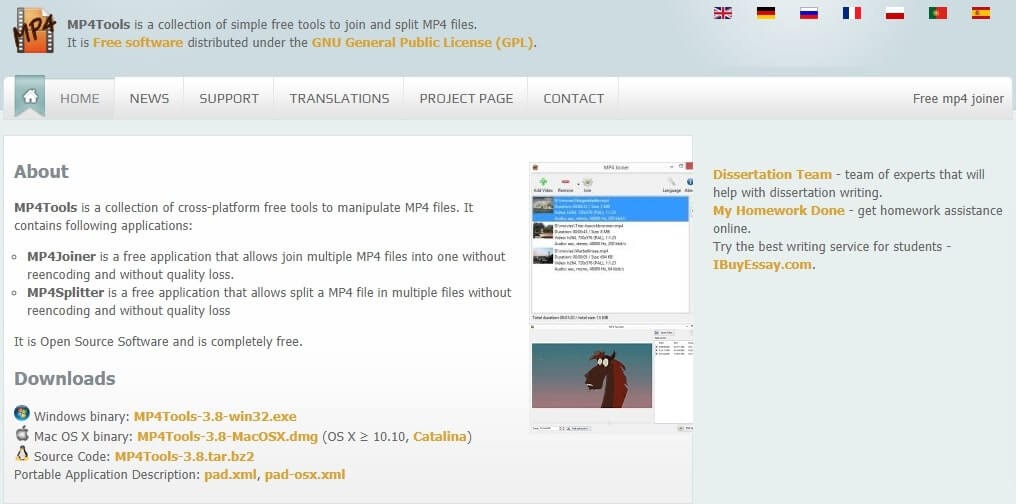Enlarge the MP4 Joiner screenshot thumbnail
The image size is (1016, 504).
tap(612, 242)
